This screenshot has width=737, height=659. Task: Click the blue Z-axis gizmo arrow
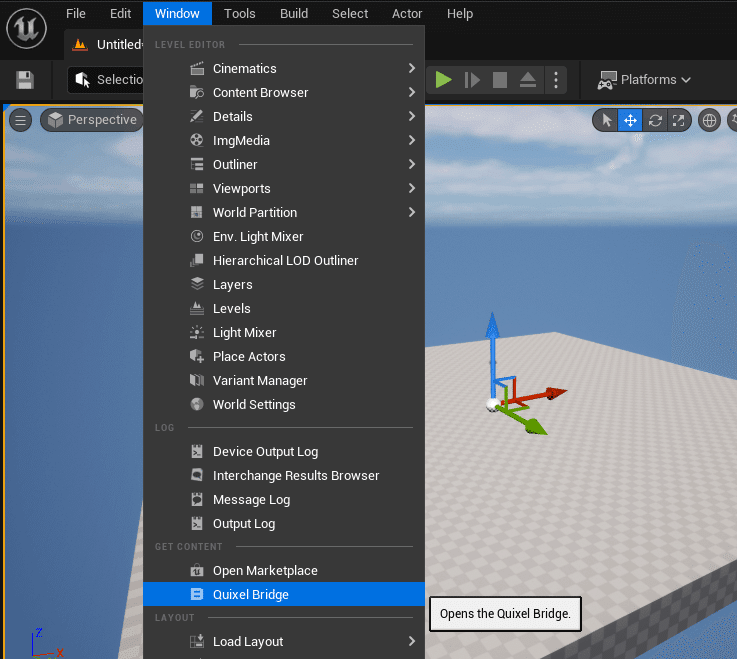pos(492,329)
